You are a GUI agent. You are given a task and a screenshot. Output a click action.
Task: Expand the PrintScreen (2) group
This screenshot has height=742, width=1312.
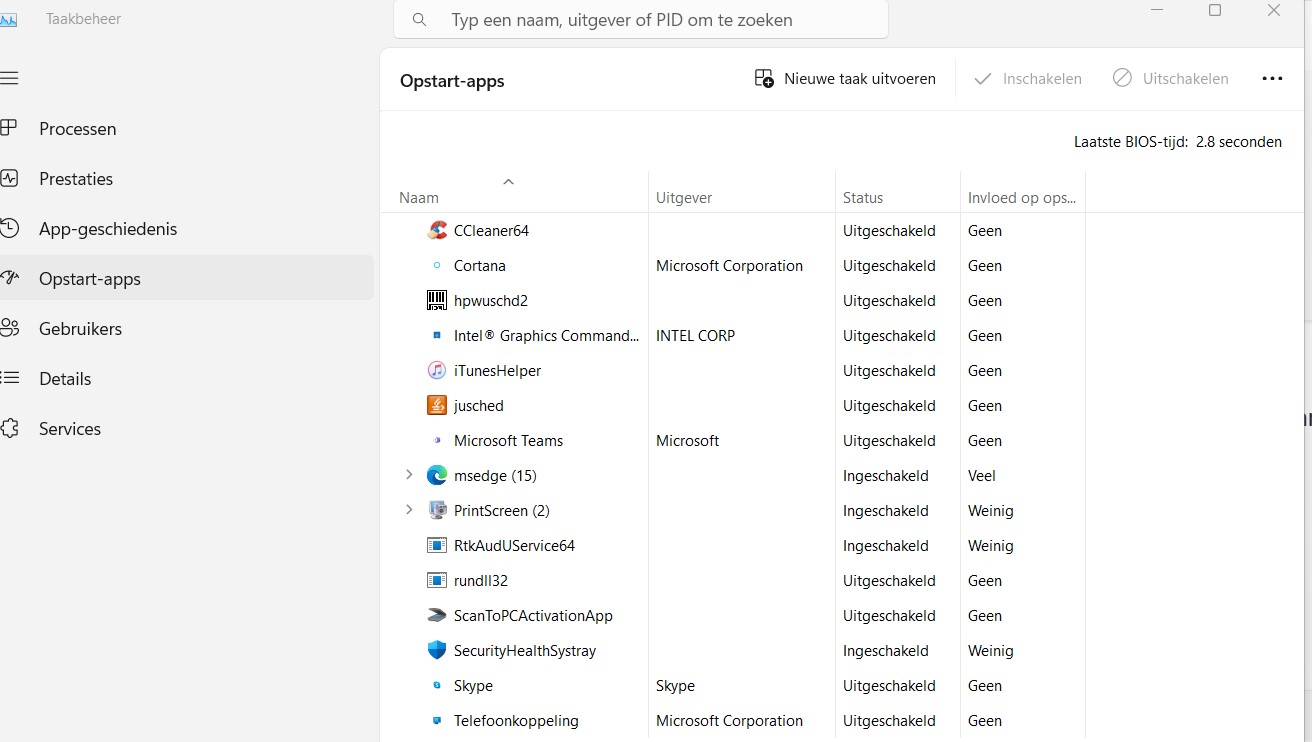[409, 511]
